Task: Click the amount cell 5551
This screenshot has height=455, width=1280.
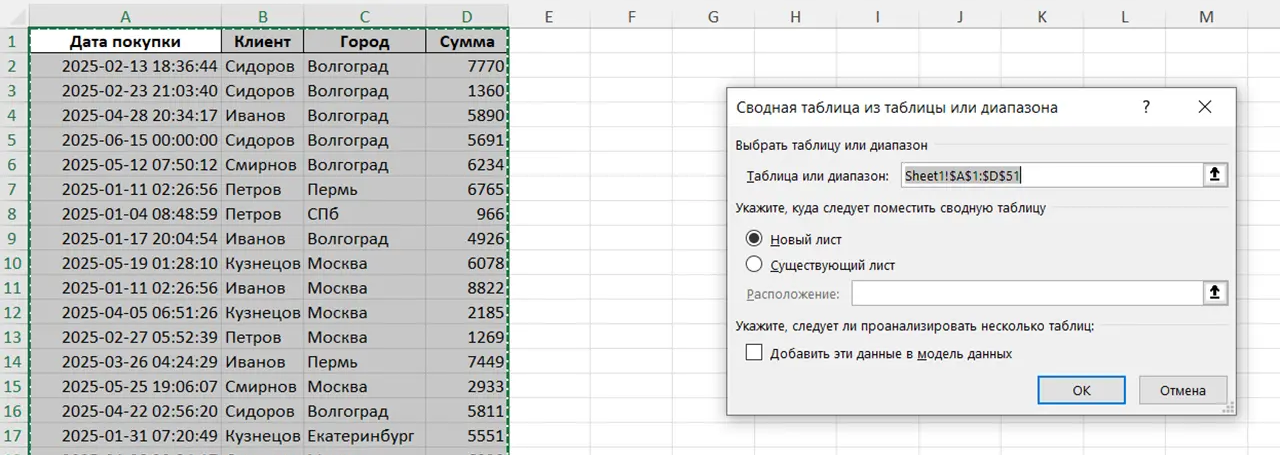Action: [467, 435]
